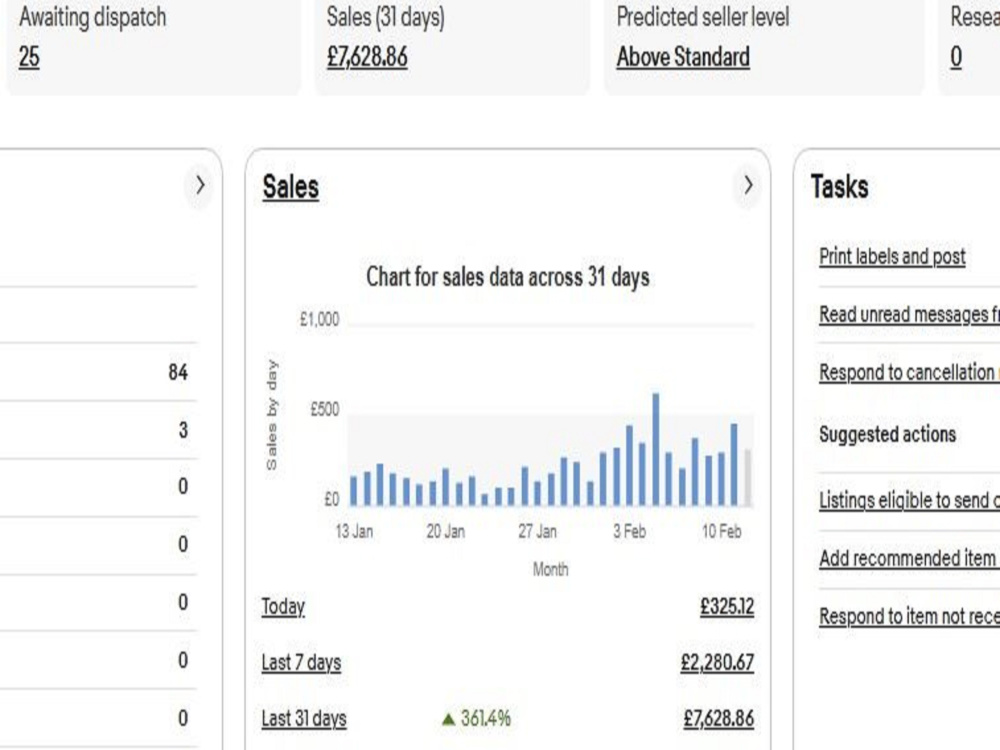Open Add recommended item task

909,559
